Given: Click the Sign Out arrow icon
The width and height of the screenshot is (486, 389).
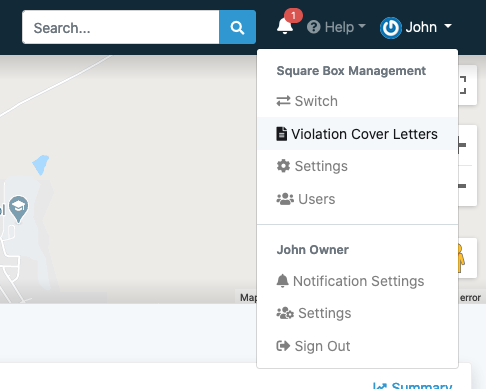Looking at the screenshot, I should click(x=283, y=346).
